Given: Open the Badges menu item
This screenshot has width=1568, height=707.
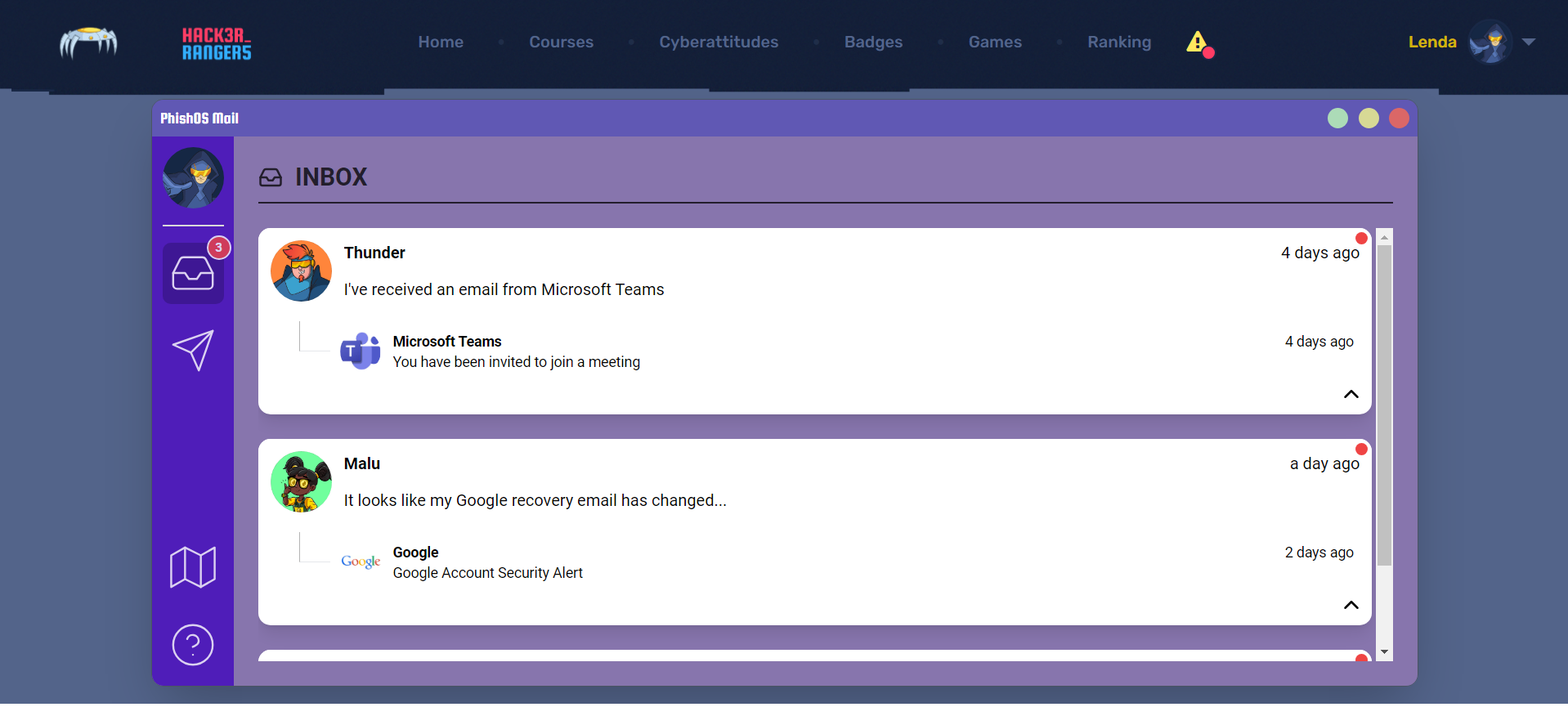Looking at the screenshot, I should click(x=873, y=42).
